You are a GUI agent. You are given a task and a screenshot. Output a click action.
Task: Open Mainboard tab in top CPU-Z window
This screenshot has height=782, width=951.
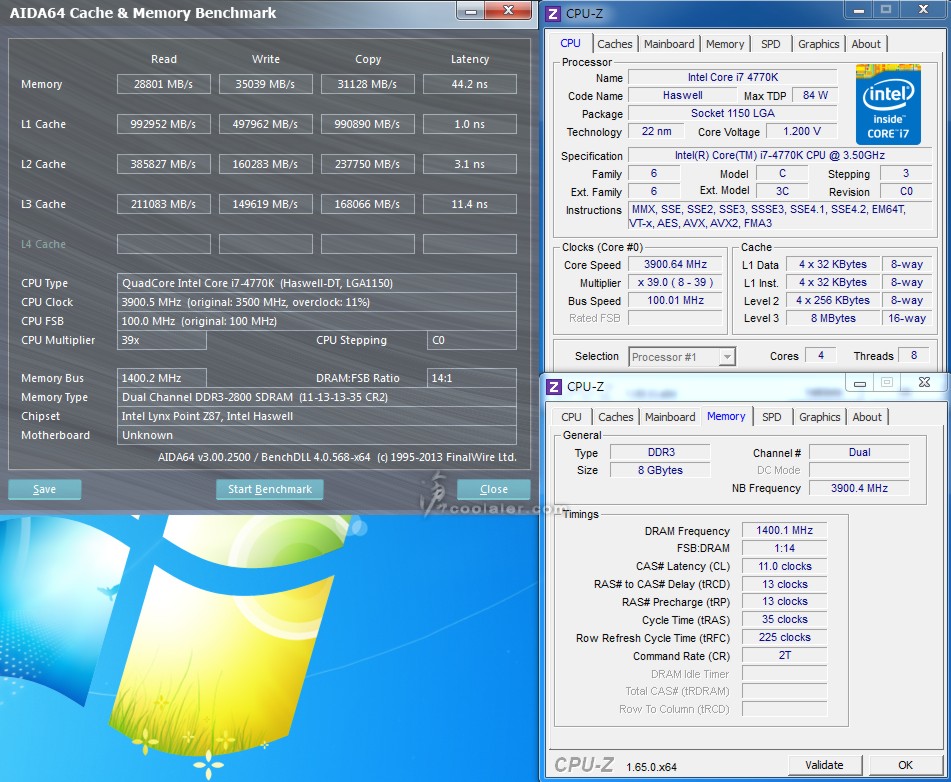click(669, 44)
